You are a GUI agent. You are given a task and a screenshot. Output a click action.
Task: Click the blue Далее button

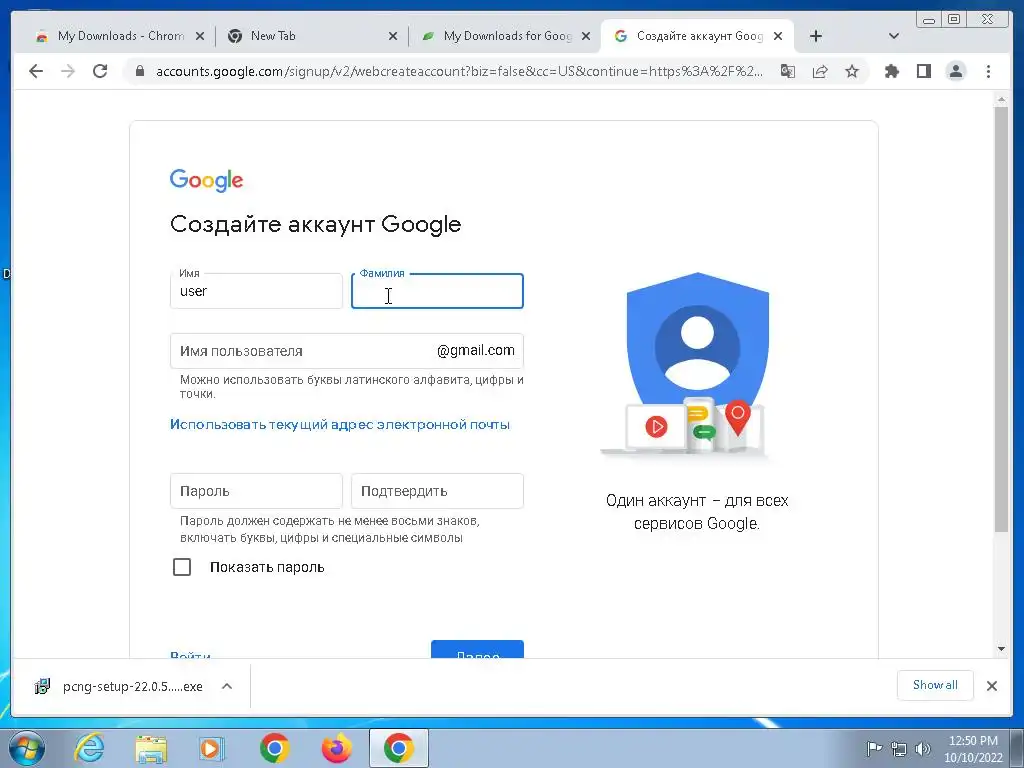[x=477, y=649]
